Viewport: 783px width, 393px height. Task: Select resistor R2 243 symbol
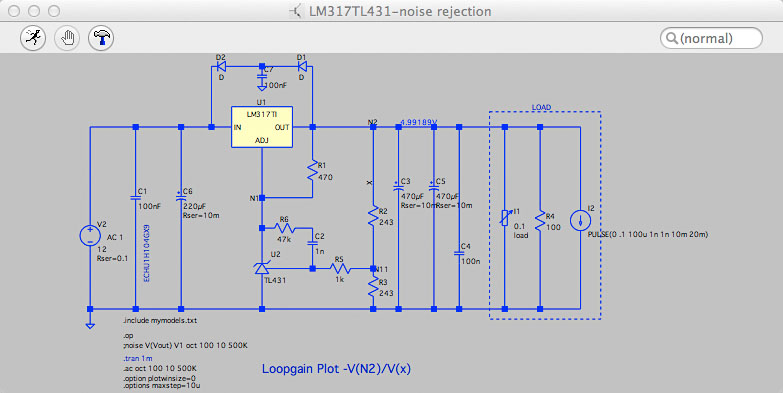pos(373,216)
